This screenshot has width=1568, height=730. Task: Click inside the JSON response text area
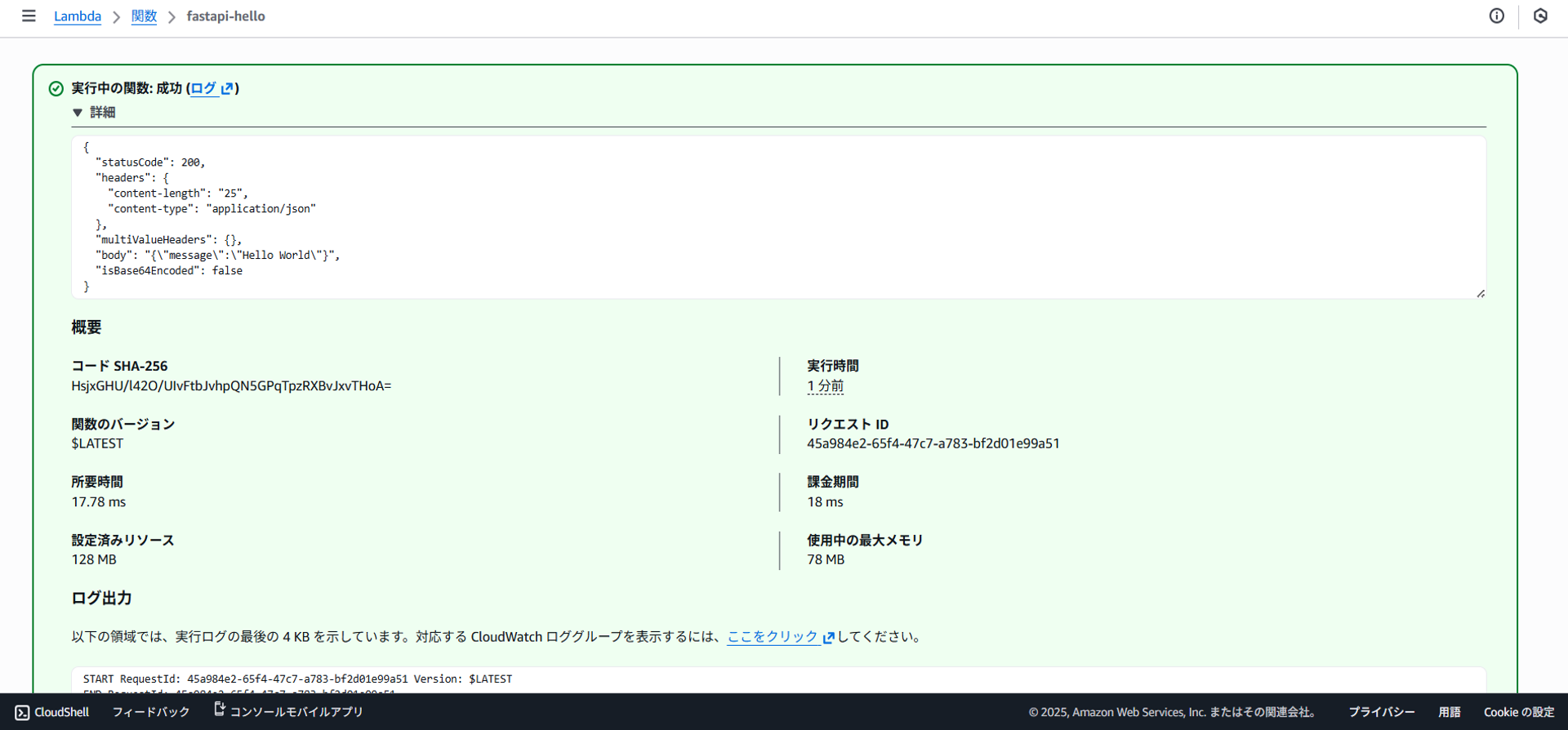[778, 216]
